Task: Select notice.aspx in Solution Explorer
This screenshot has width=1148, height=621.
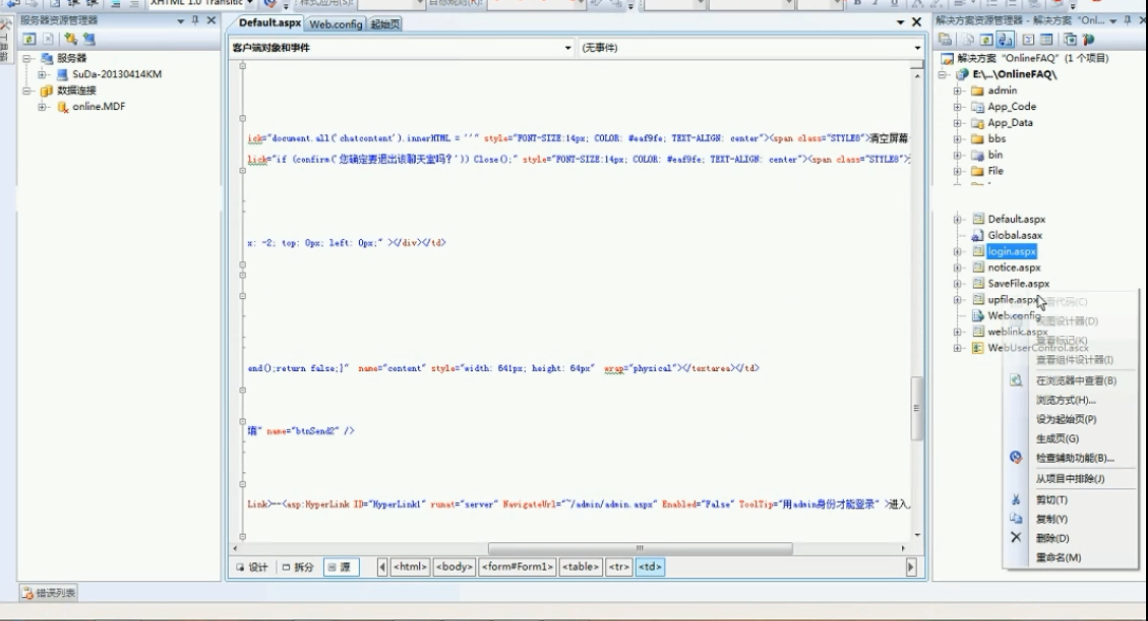Action: pos(1013,268)
